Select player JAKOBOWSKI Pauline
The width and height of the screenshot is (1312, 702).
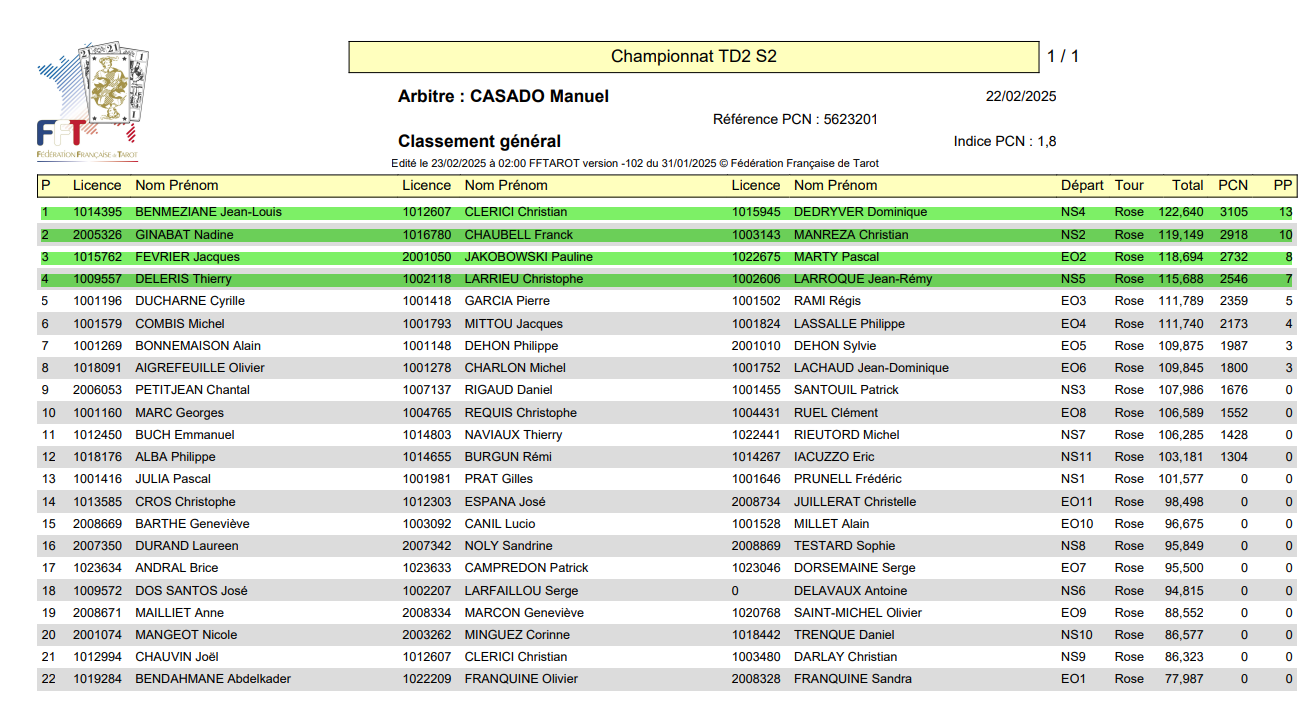[x=529, y=257]
